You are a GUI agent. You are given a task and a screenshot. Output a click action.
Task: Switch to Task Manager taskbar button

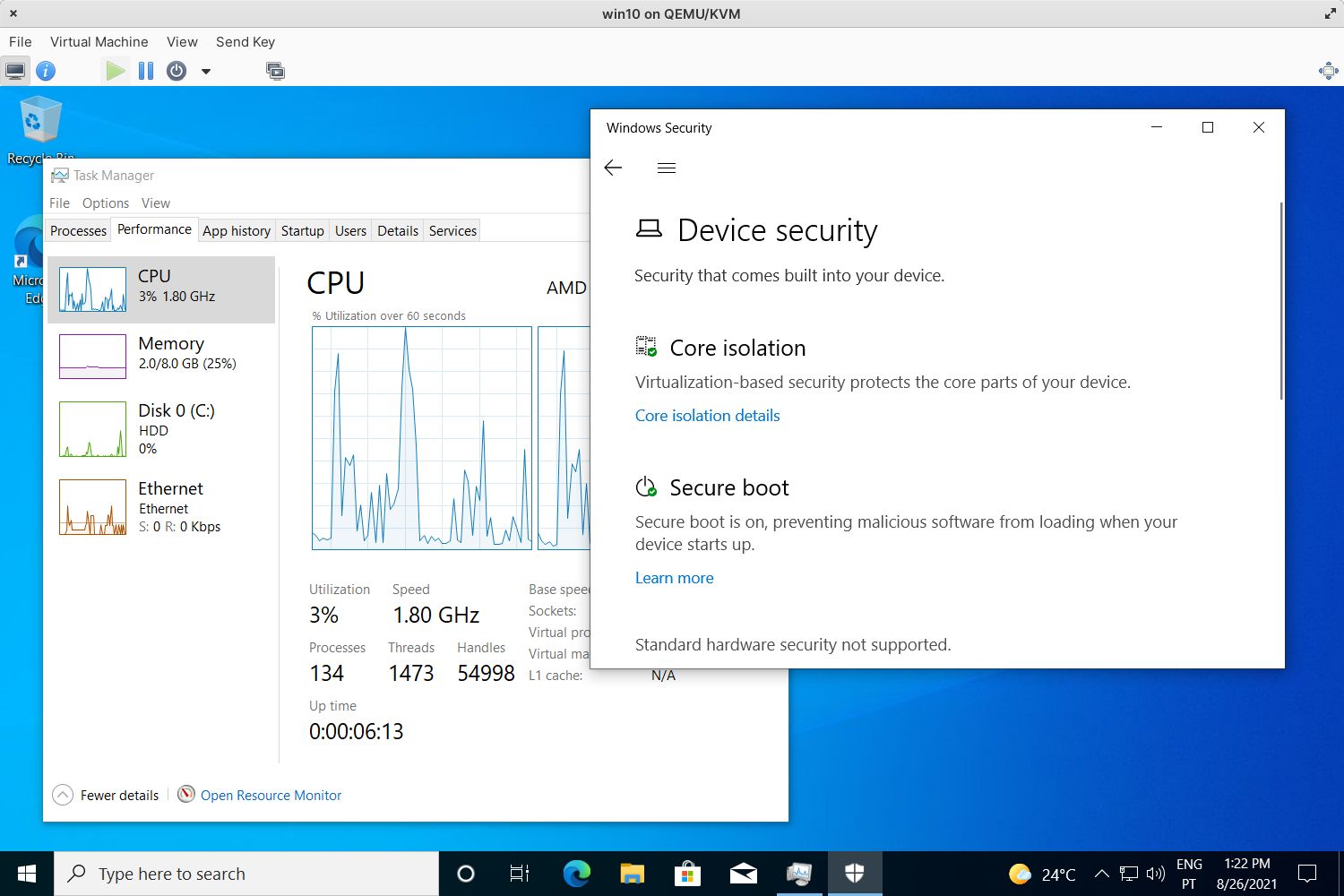799,874
